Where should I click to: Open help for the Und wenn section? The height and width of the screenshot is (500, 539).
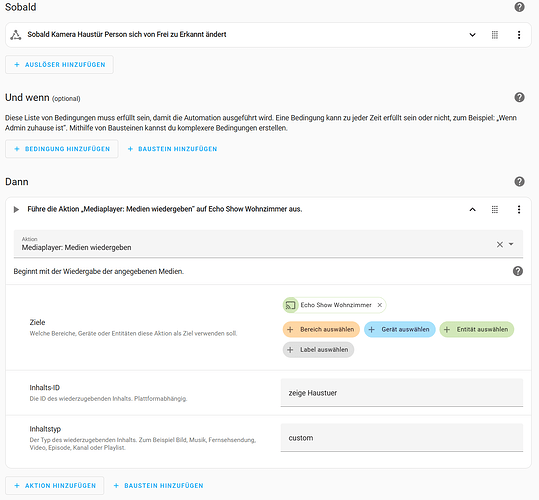[519, 98]
